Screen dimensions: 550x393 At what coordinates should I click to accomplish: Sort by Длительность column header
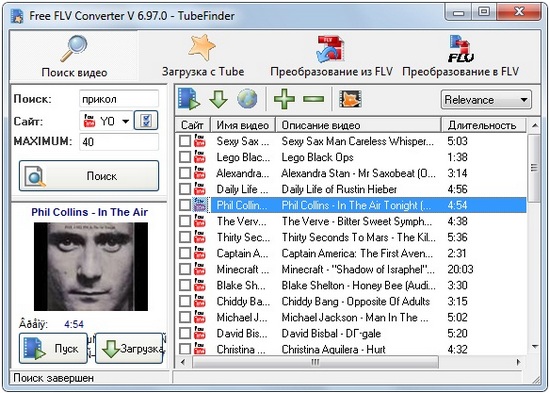pyautogui.click(x=483, y=125)
